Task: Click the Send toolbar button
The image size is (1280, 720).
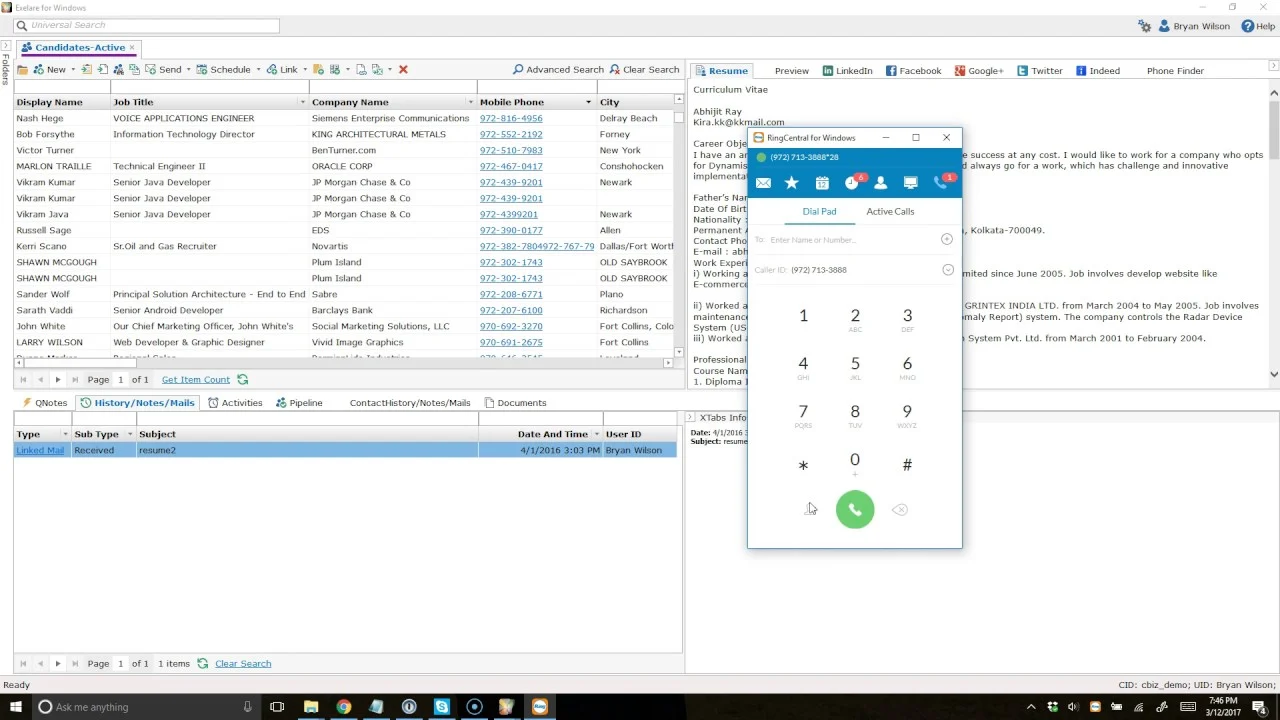Action: 164,70
